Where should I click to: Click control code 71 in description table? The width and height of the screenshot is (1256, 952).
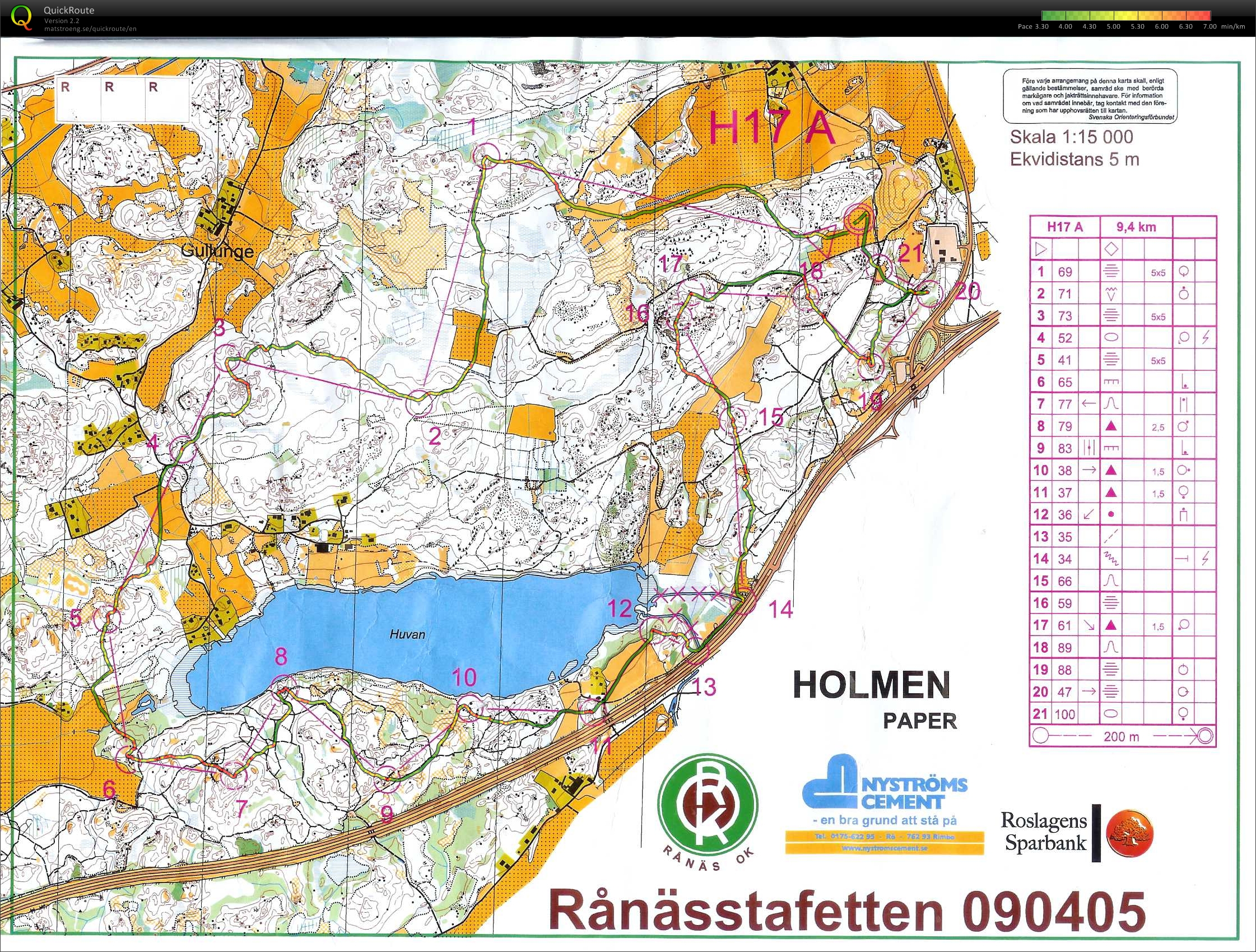[1064, 294]
